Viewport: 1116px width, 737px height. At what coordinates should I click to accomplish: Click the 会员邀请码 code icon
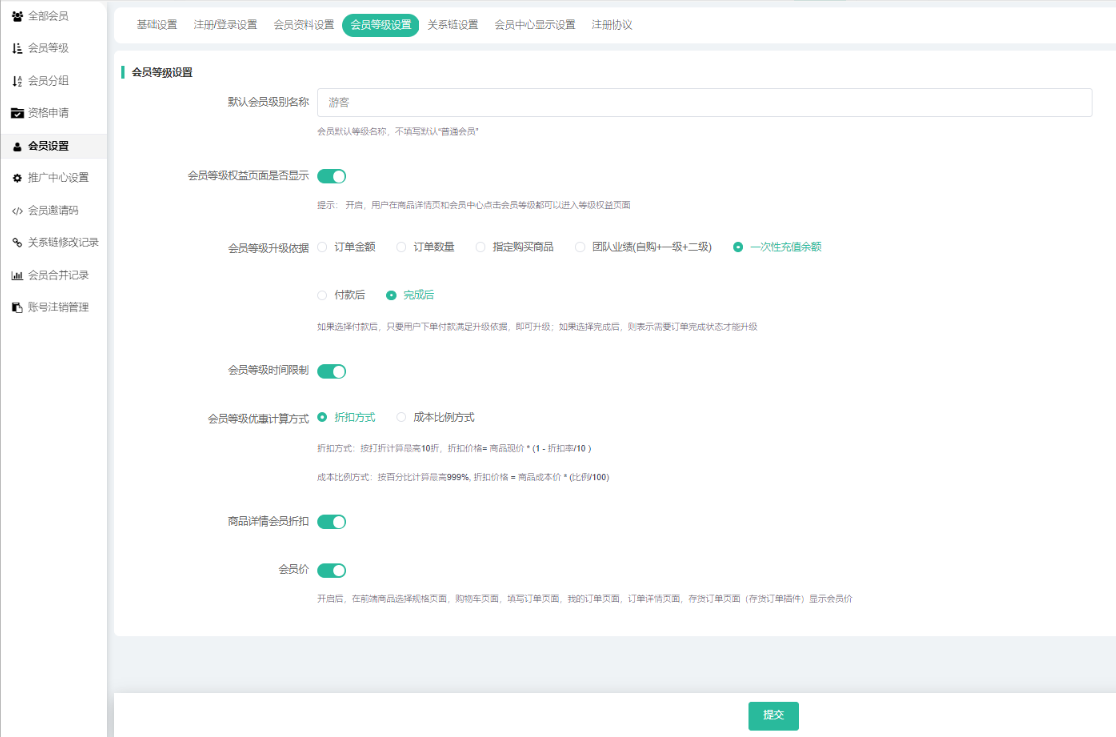point(17,210)
